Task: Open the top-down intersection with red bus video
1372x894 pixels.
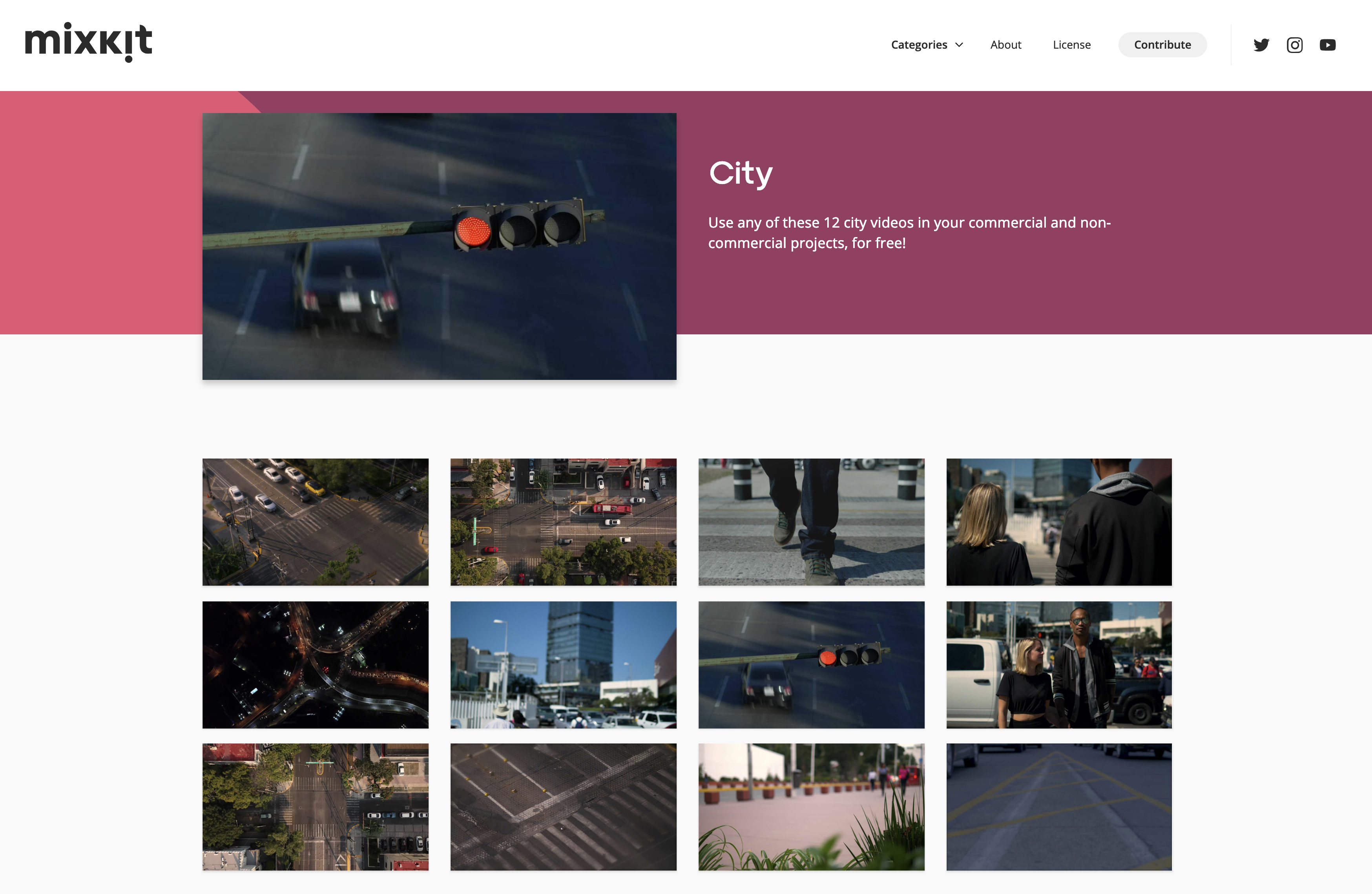Action: (x=563, y=522)
